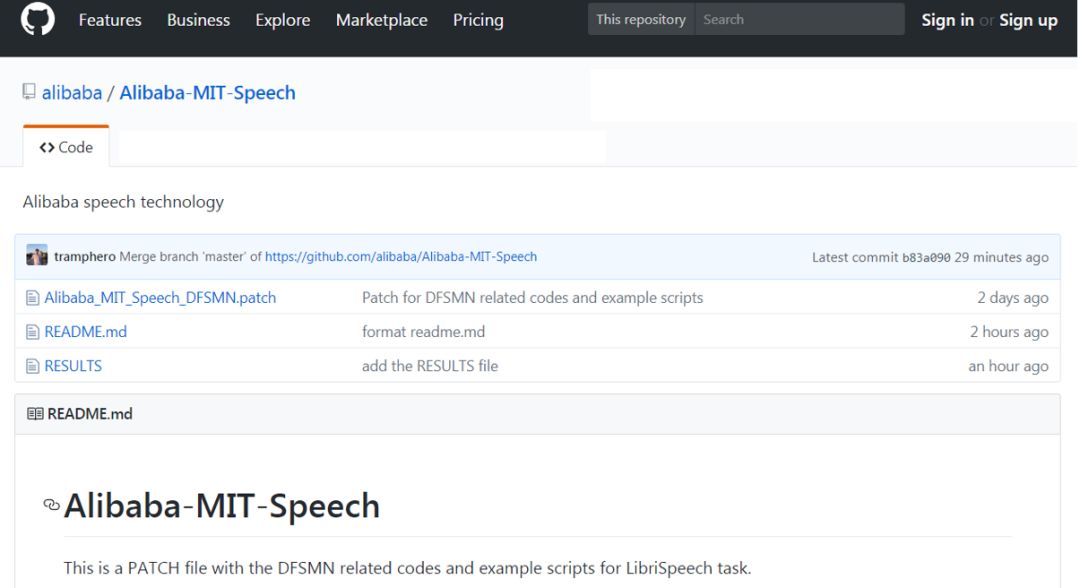Click the file icon beside RESULTS
The width and height of the screenshot is (1080, 588).
click(32, 366)
